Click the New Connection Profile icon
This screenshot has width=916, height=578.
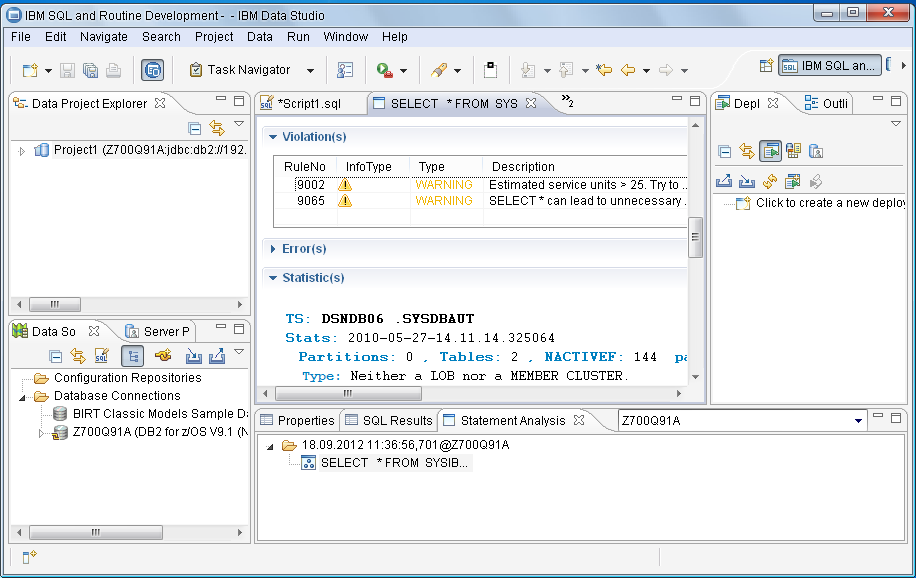coord(164,356)
